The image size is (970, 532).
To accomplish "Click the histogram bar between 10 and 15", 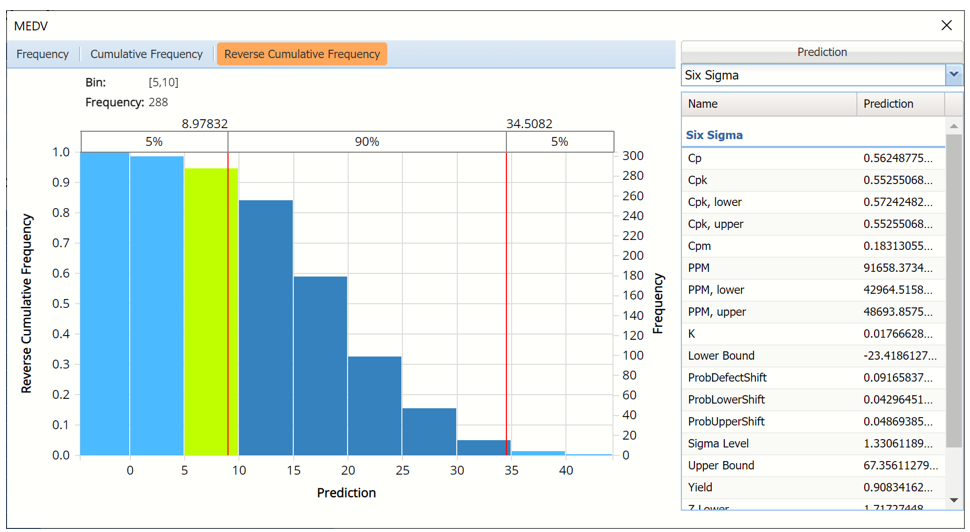I will [x=265, y=328].
